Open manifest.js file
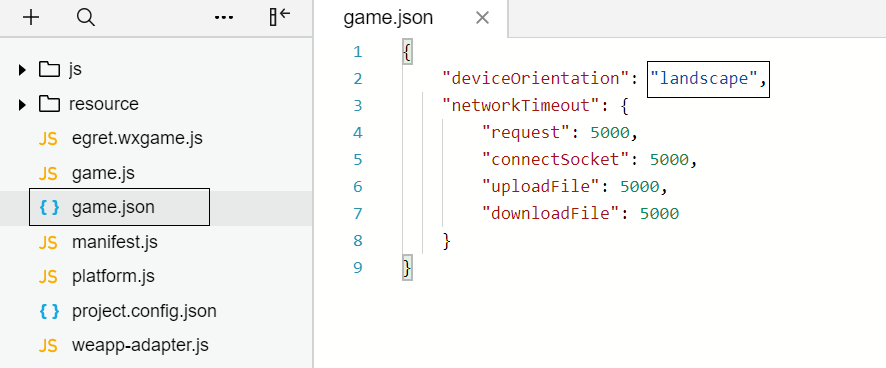The image size is (886, 368). 115,242
